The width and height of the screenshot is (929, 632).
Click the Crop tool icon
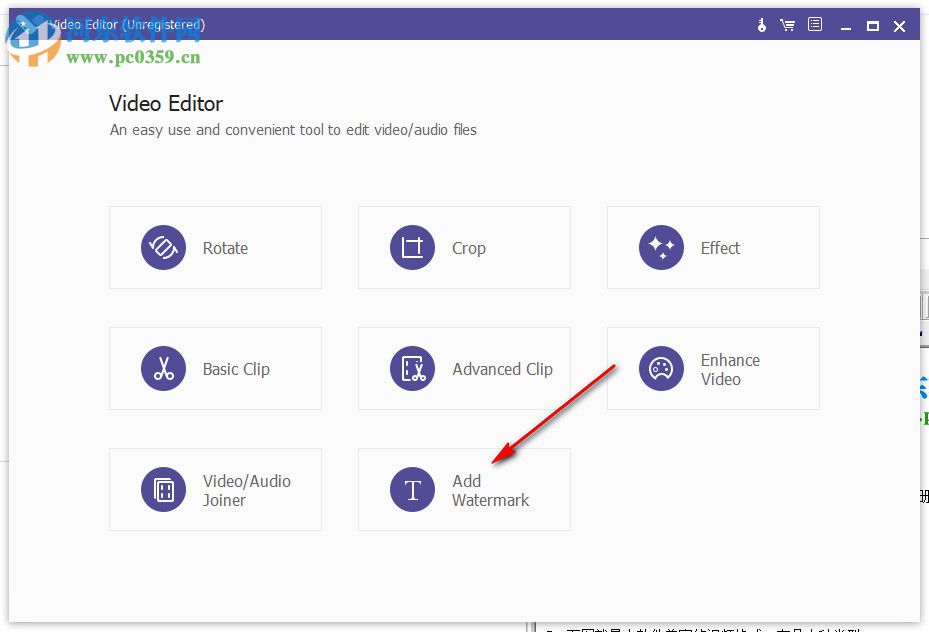(x=412, y=247)
